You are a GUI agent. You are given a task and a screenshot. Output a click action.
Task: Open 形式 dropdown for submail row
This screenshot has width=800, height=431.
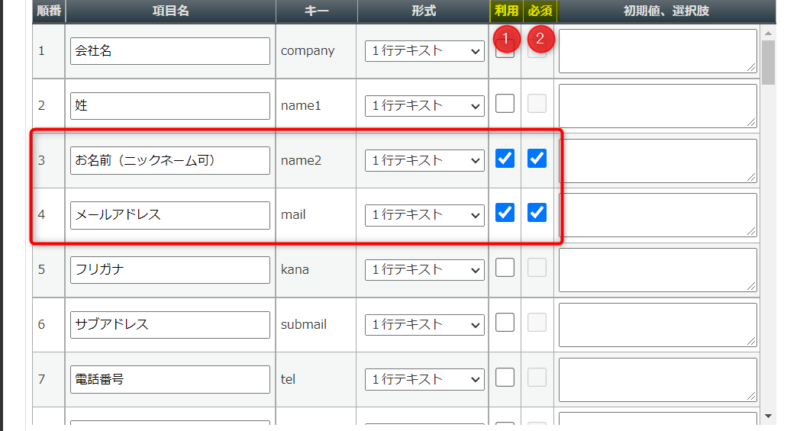pos(424,325)
